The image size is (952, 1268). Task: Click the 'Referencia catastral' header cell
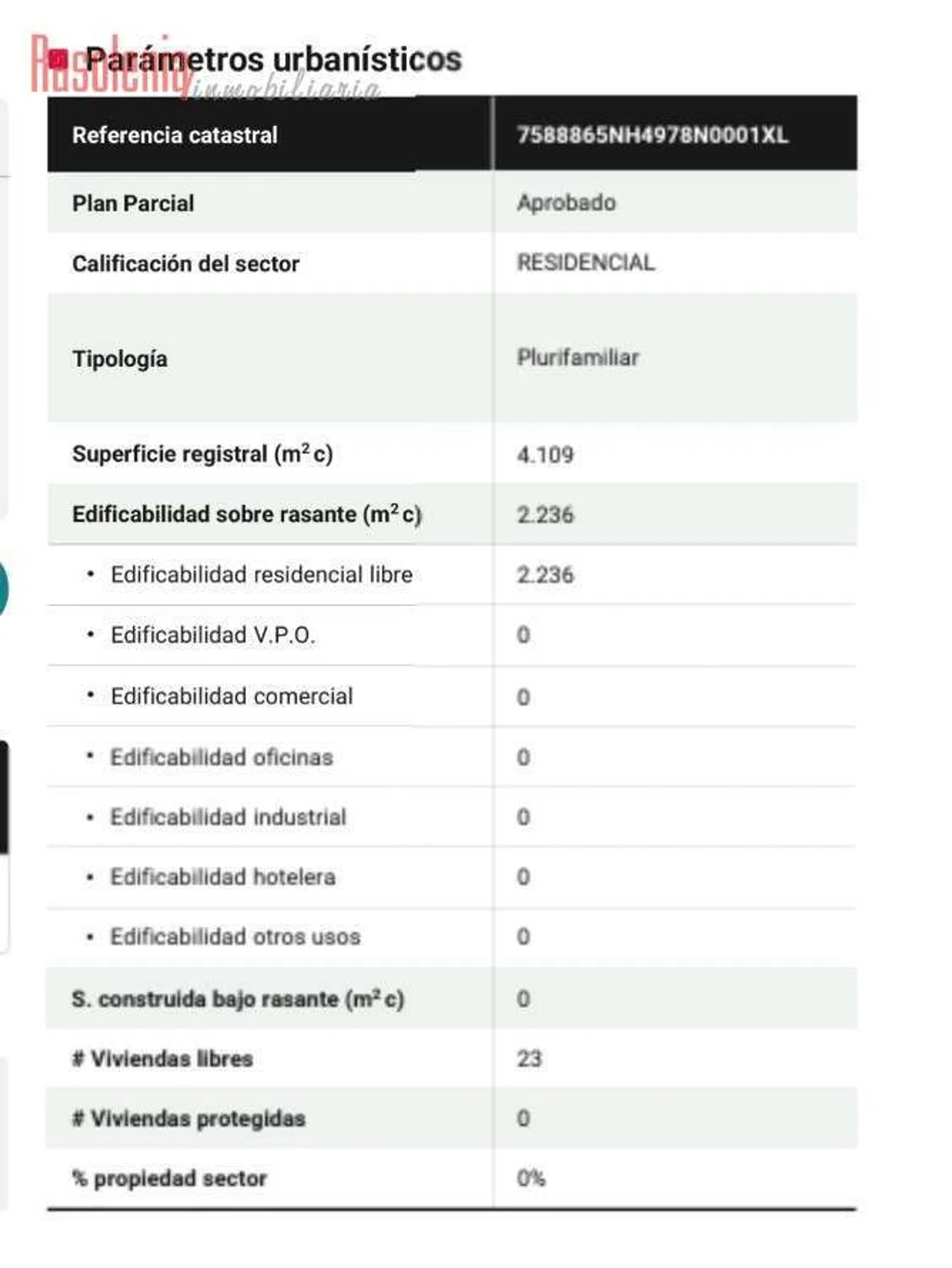tap(175, 135)
